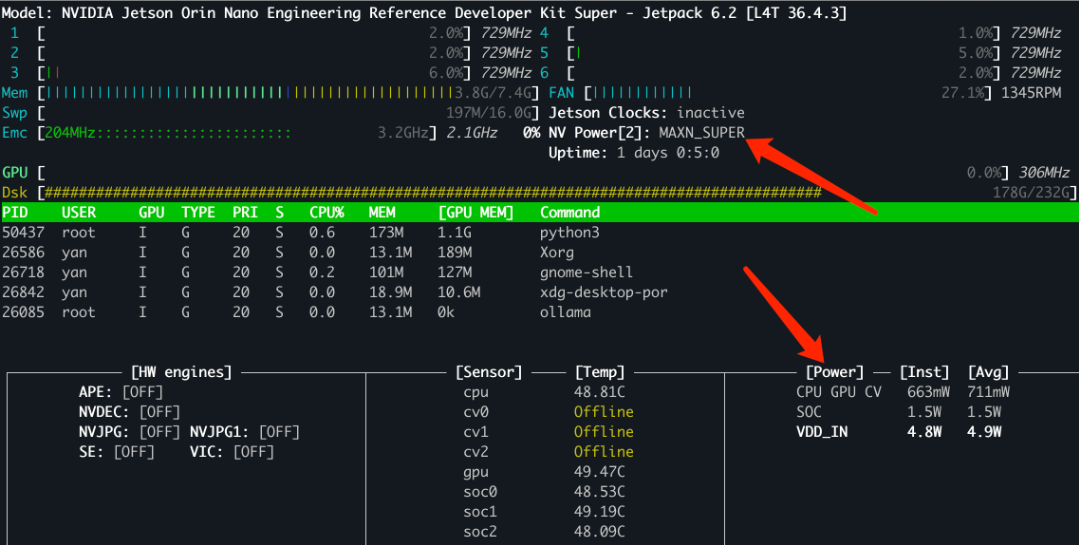Screen dimensions: 1079x545
Task: Click the Command column header
Action: (570, 213)
